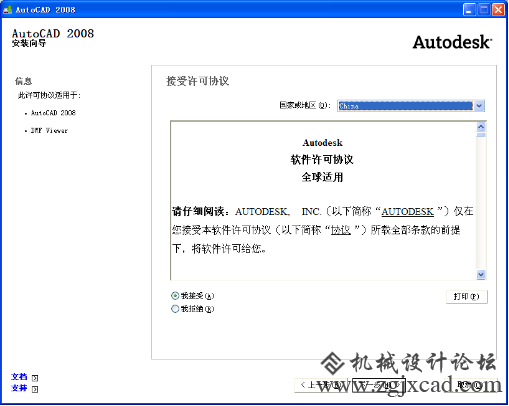
Task: Click the 打印 (Print) button
Action: [x=467, y=296]
